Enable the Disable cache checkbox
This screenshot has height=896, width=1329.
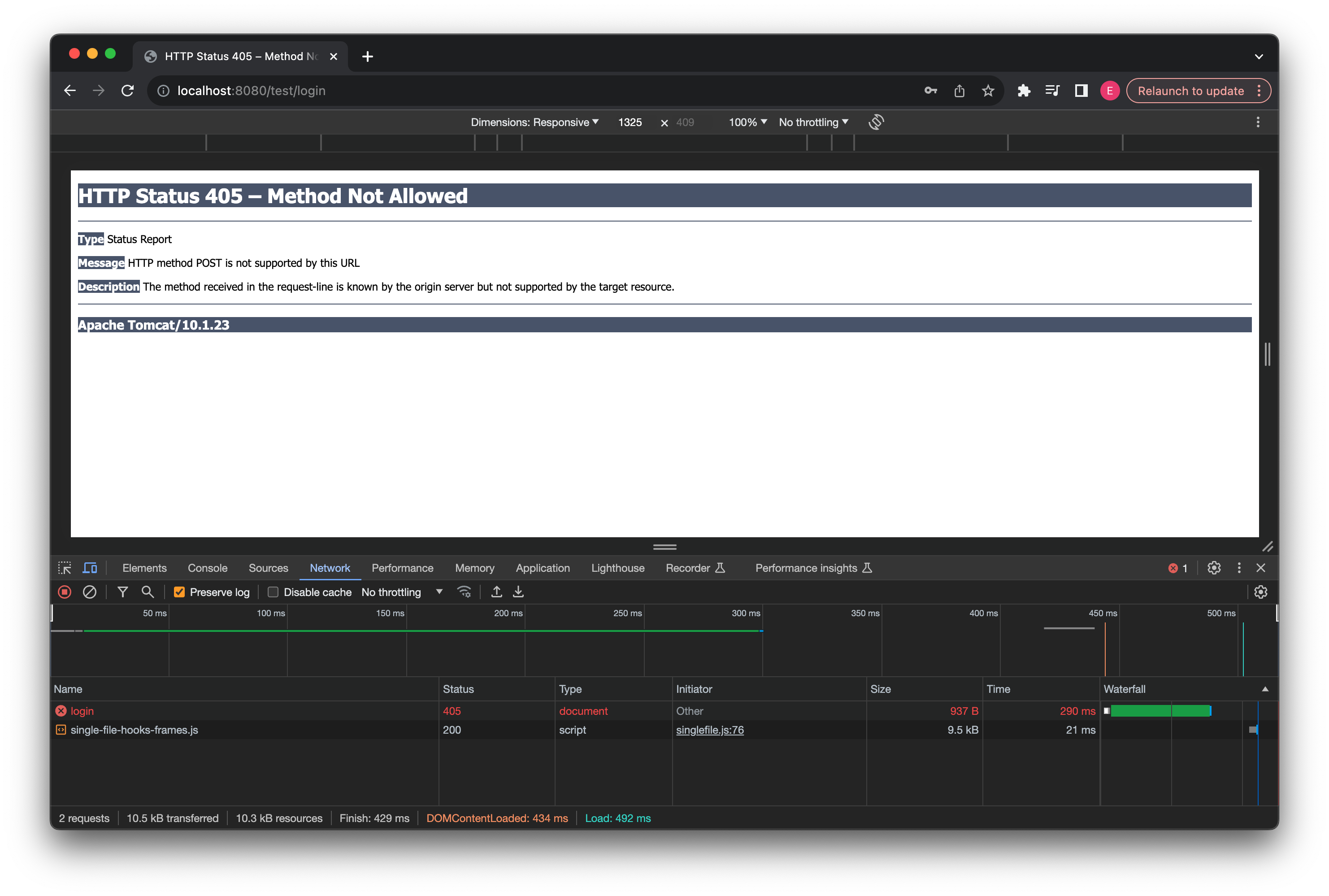click(x=273, y=592)
